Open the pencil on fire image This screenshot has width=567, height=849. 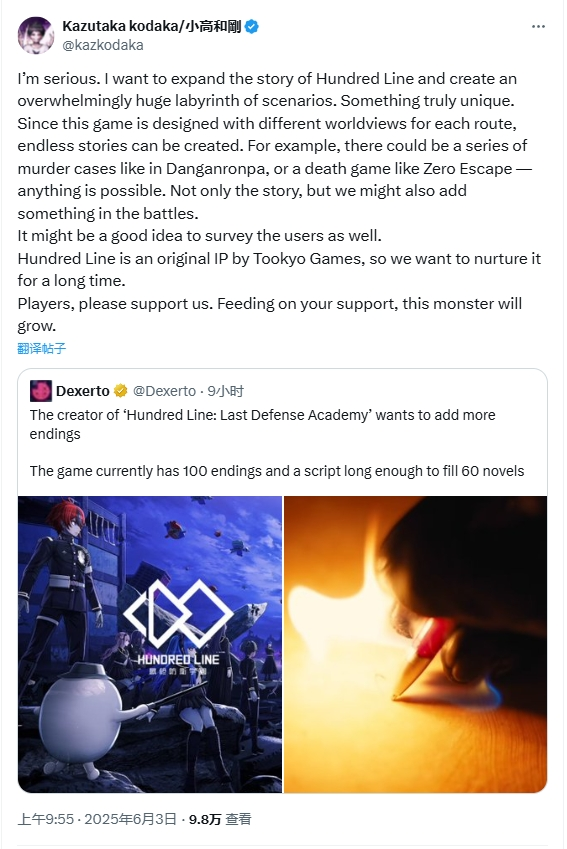(415, 644)
